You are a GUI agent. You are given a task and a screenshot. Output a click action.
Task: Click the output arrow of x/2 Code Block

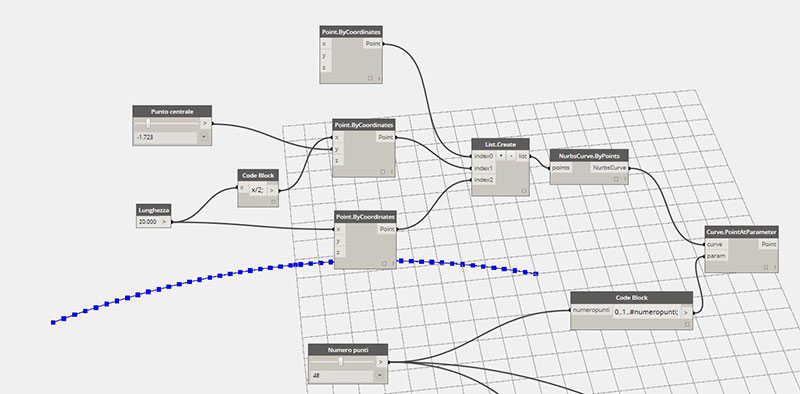pos(272,190)
